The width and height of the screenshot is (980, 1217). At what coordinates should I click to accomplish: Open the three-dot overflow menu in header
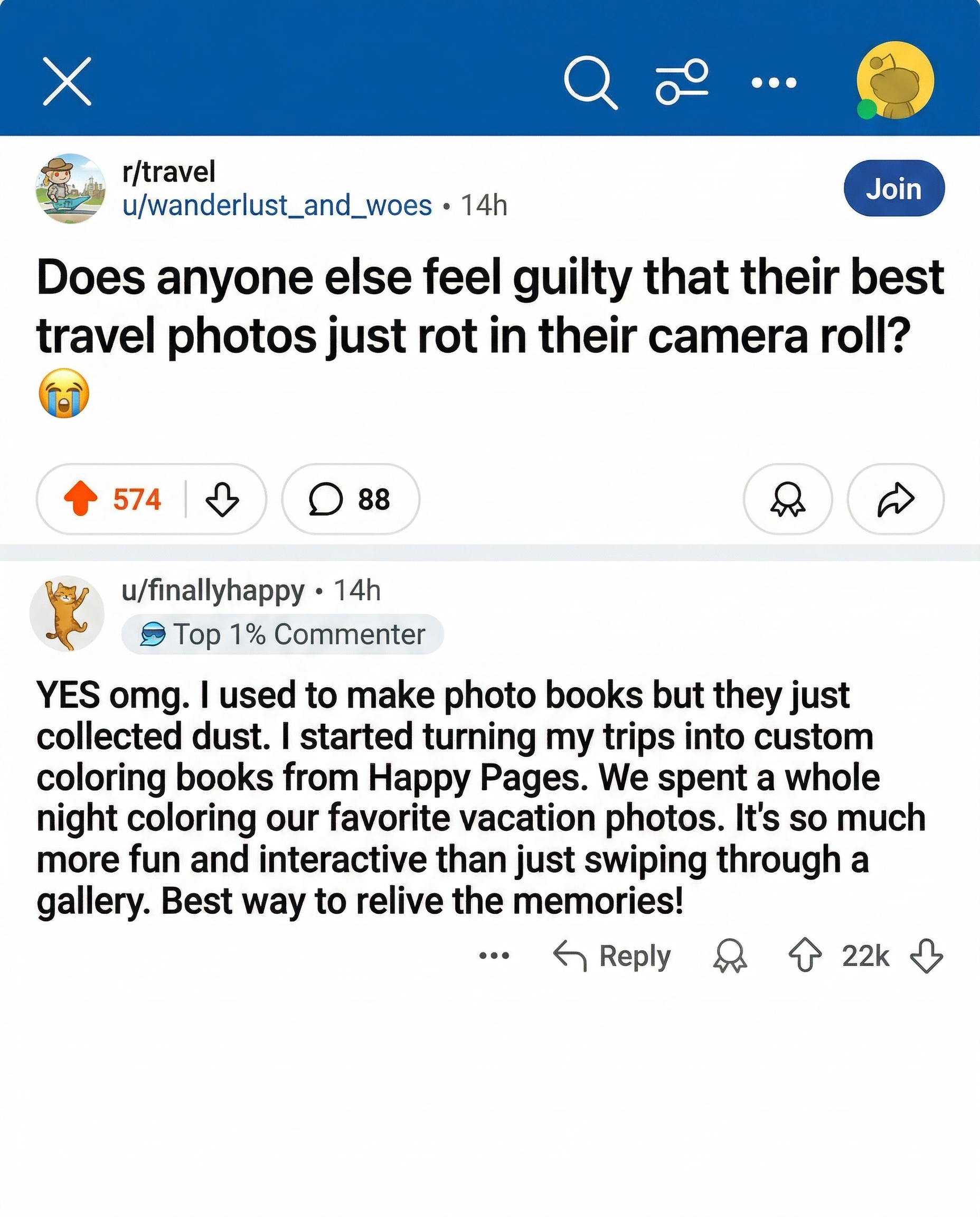774,83
